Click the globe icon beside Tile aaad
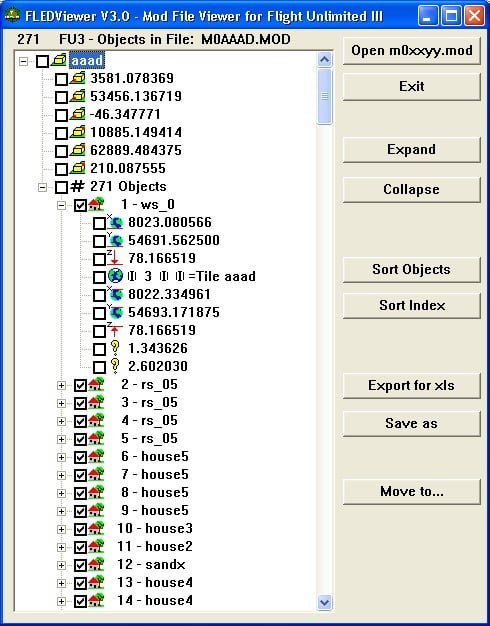The height and width of the screenshot is (626, 490). (x=115, y=276)
